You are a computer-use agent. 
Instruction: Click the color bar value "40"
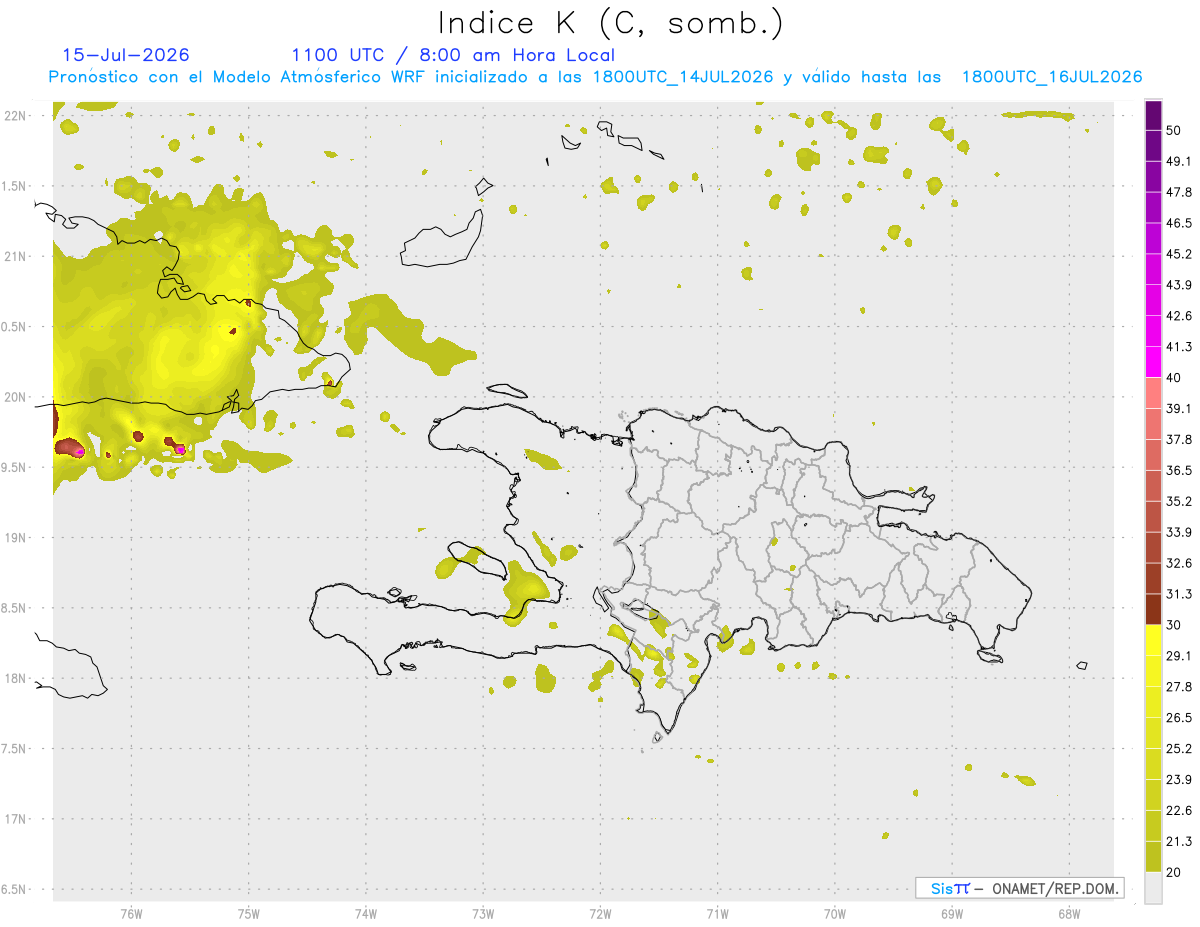1175,377
